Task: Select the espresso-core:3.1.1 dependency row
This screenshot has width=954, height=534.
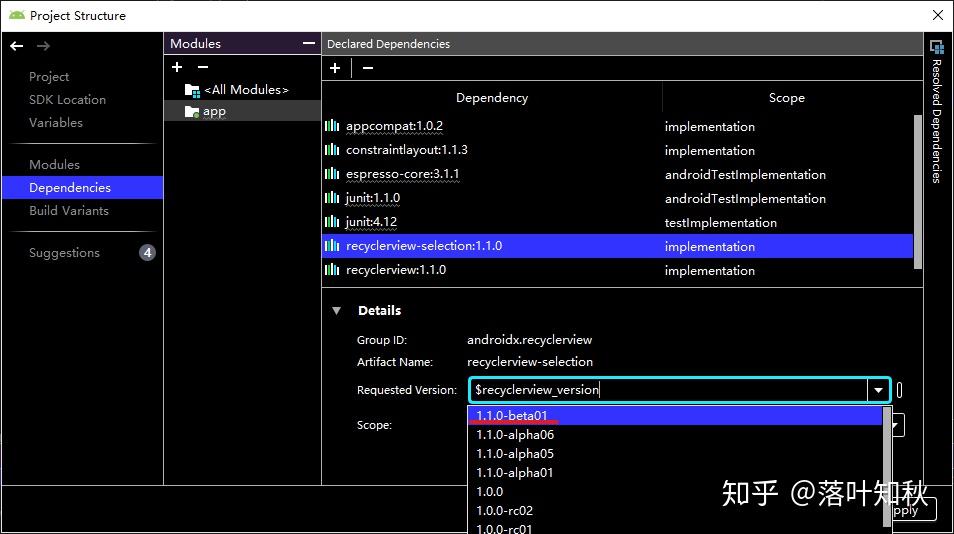Action: coord(617,174)
